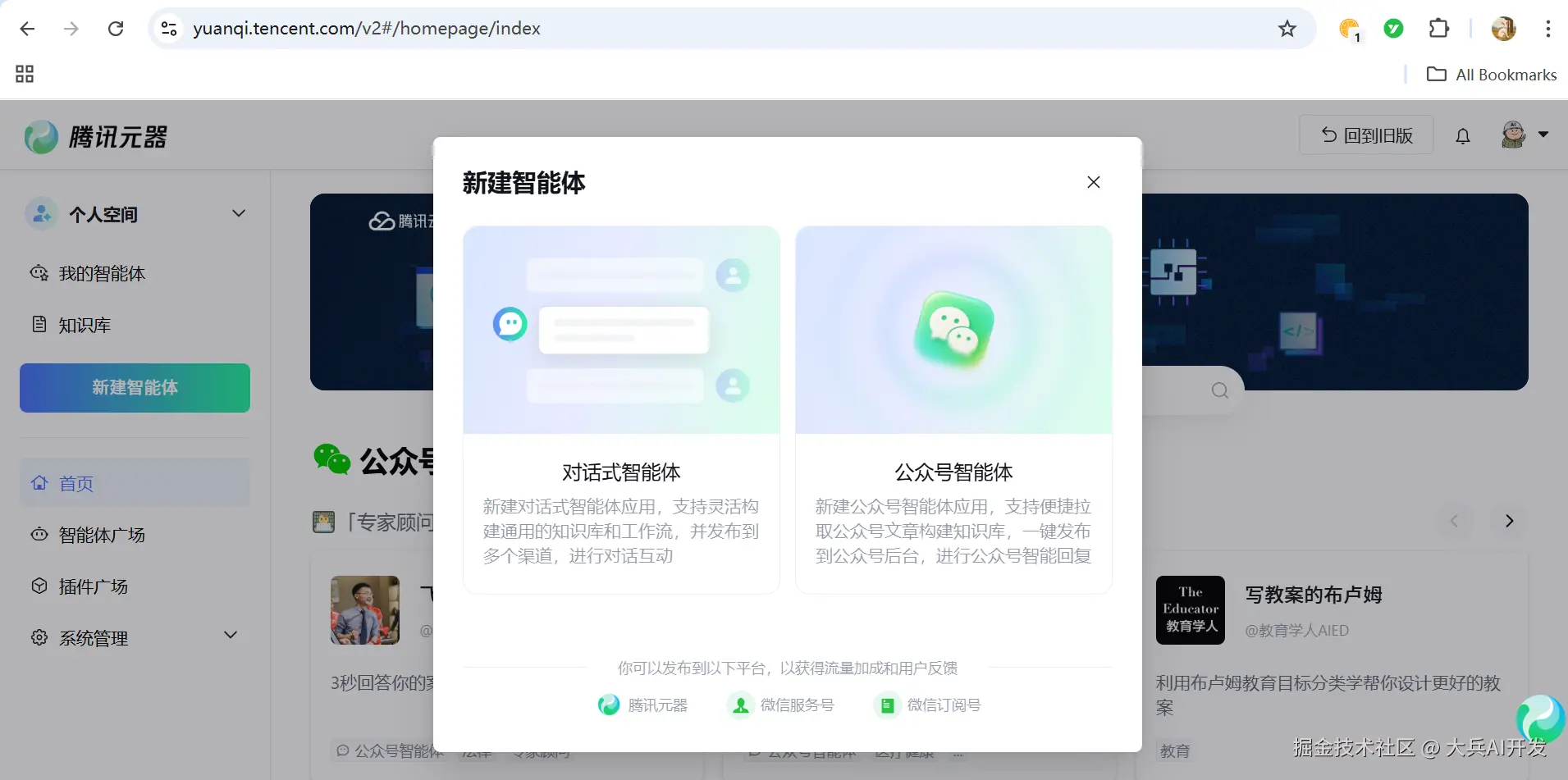Open the Chrome three-dot menu

tap(1547, 29)
